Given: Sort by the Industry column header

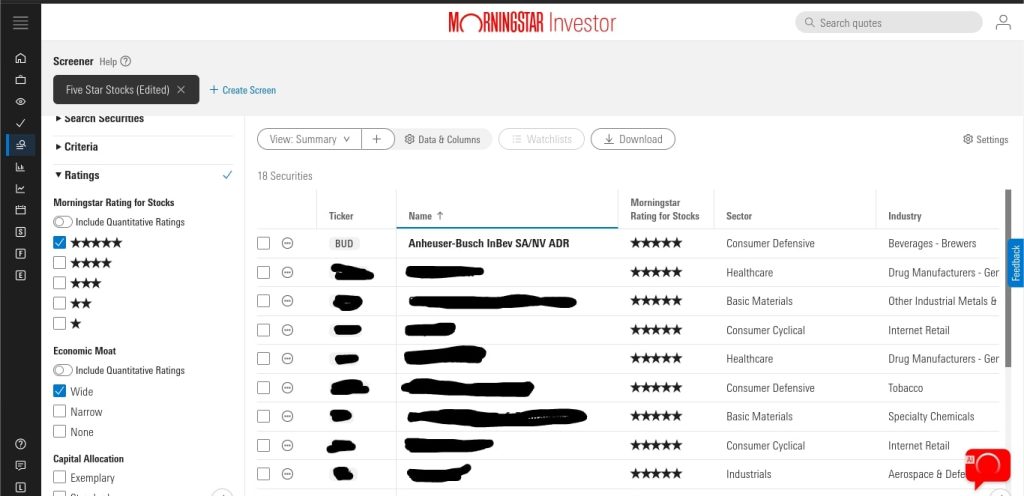Looking at the screenshot, I should coord(904,216).
